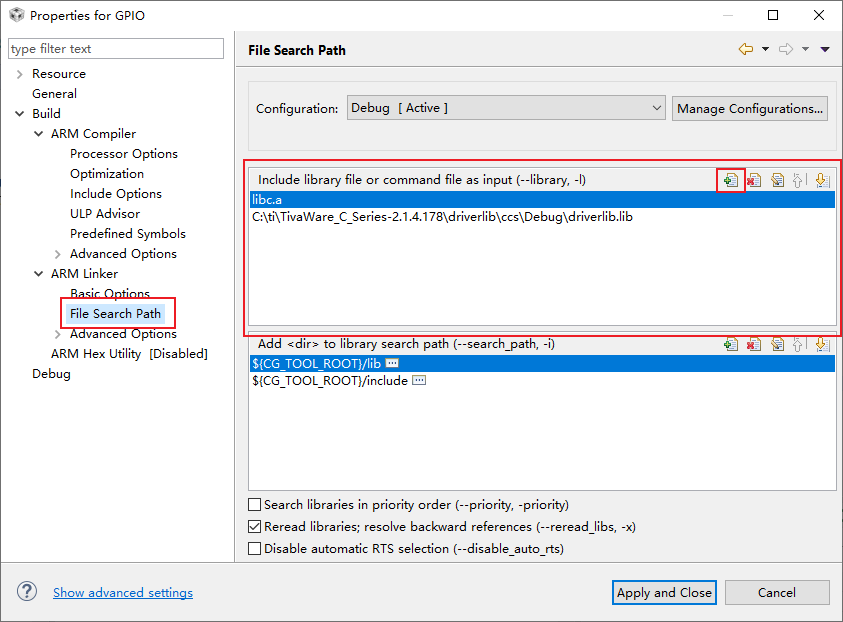Select General in the tree
Image resolution: width=843 pixels, height=622 pixels.
[x=54, y=94]
